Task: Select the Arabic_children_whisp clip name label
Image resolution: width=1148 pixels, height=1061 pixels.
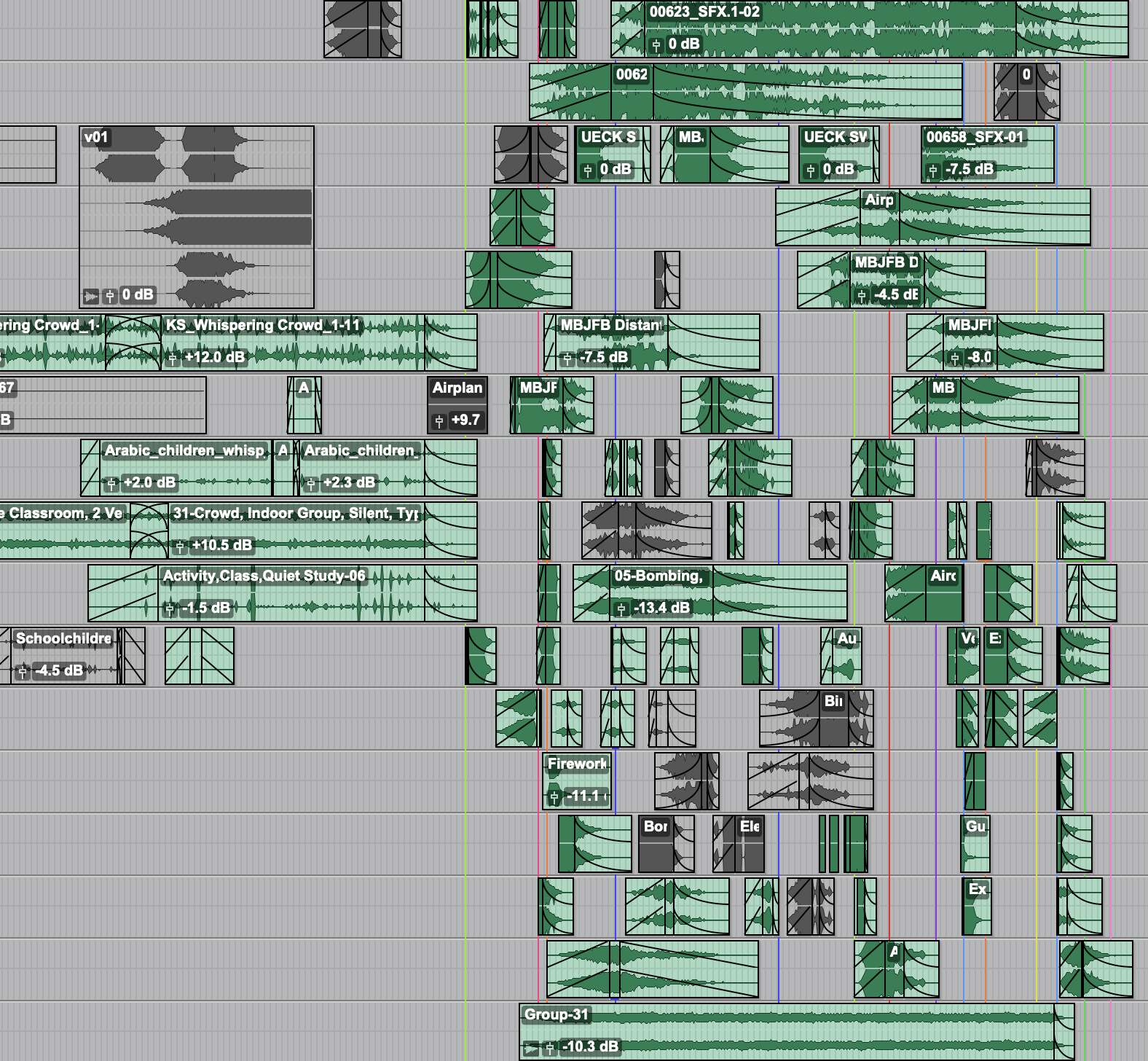Action: coord(184,450)
